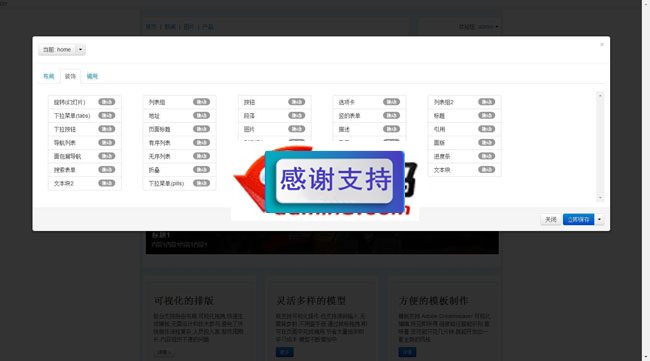650x361 pixels.
Task: Click the 方便的模板制作 heading in the background page
Action: pyautogui.click(x=433, y=300)
